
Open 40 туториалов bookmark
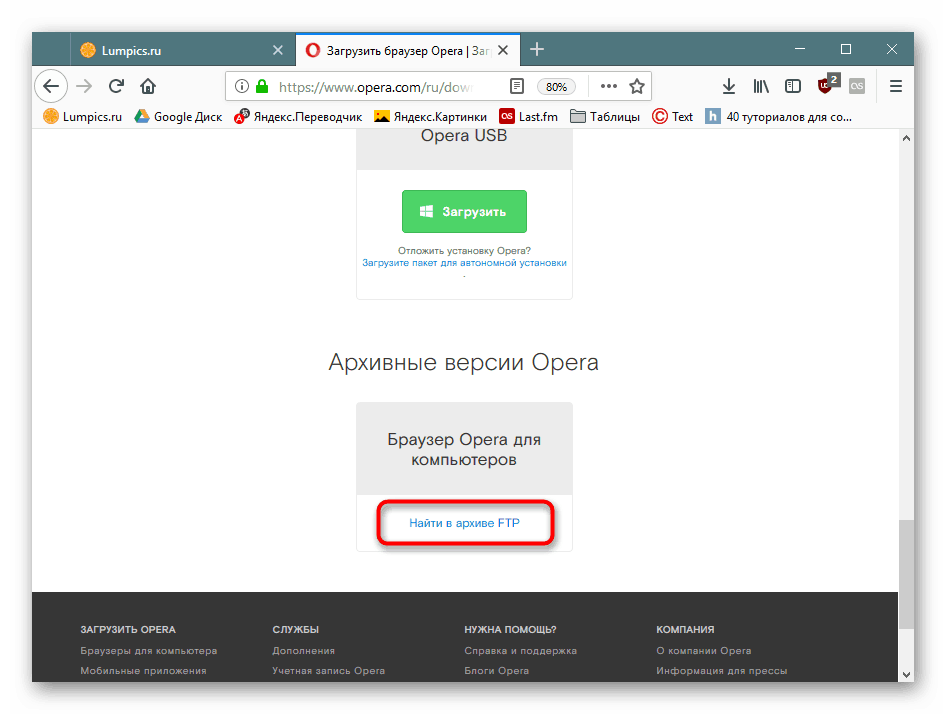click(779, 116)
